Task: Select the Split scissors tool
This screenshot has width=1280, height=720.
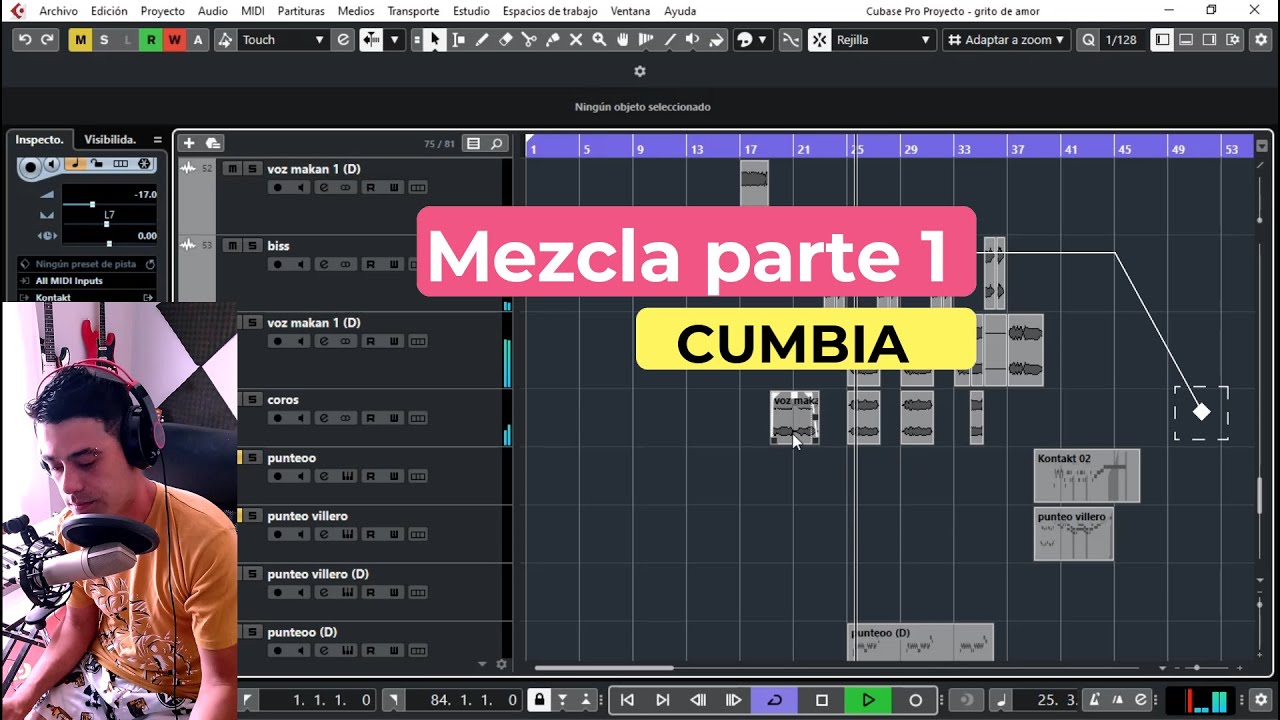Action: click(x=529, y=40)
